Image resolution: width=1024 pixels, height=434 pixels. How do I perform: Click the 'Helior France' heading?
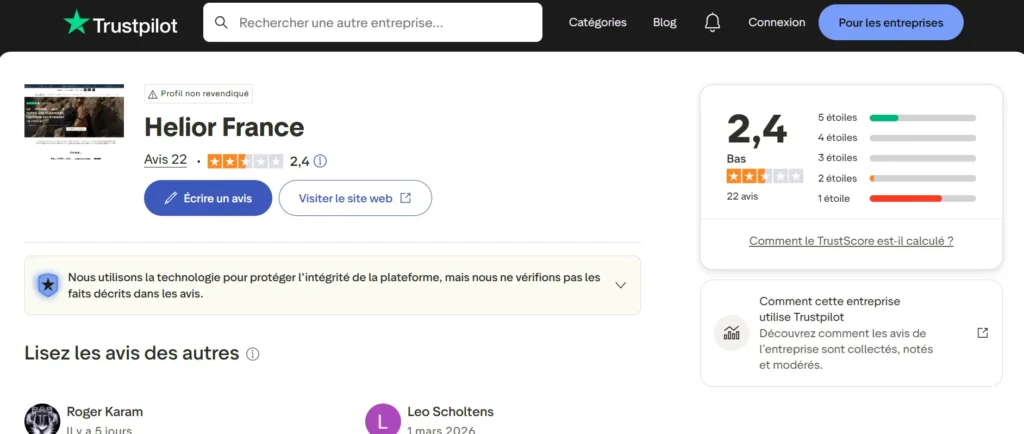coord(224,127)
